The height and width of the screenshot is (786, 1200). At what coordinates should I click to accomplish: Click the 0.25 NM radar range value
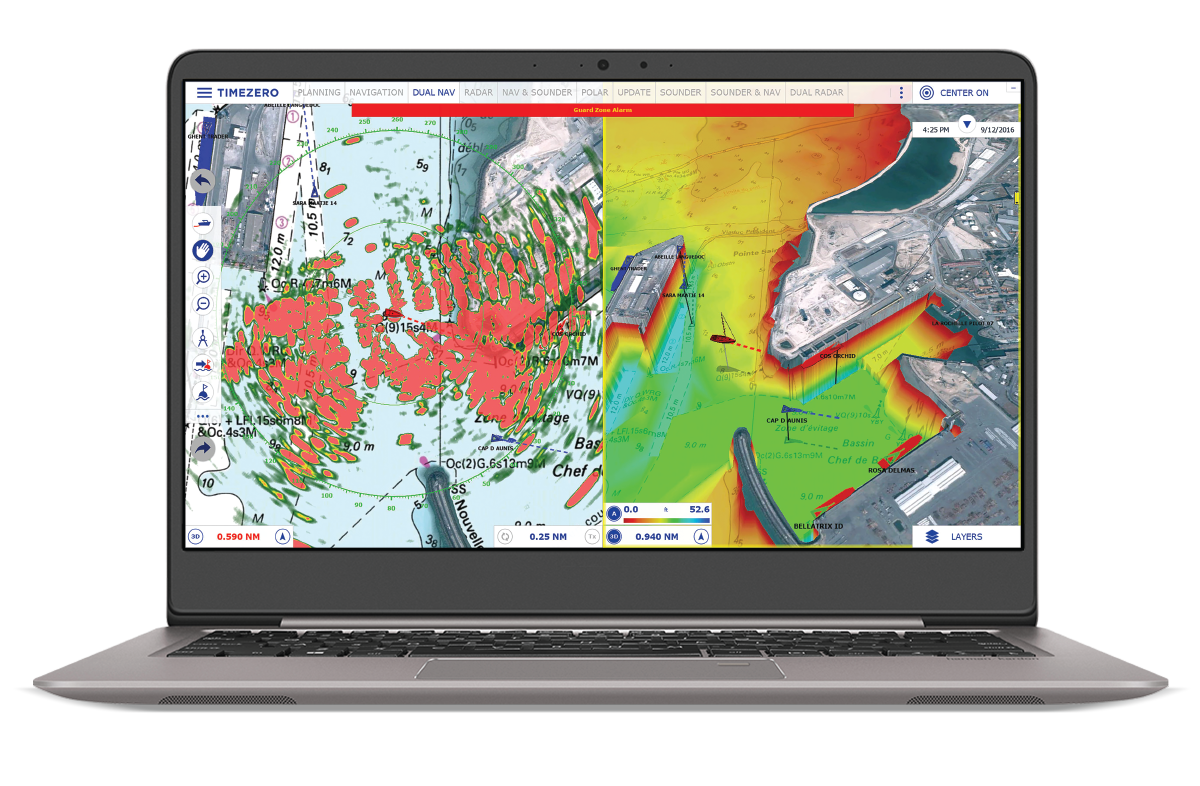pos(547,536)
